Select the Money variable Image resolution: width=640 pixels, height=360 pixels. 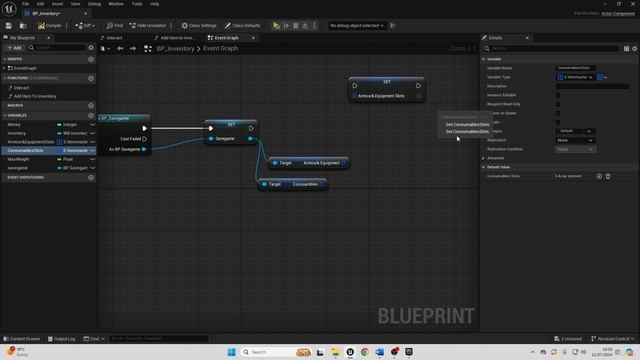click(x=14, y=124)
